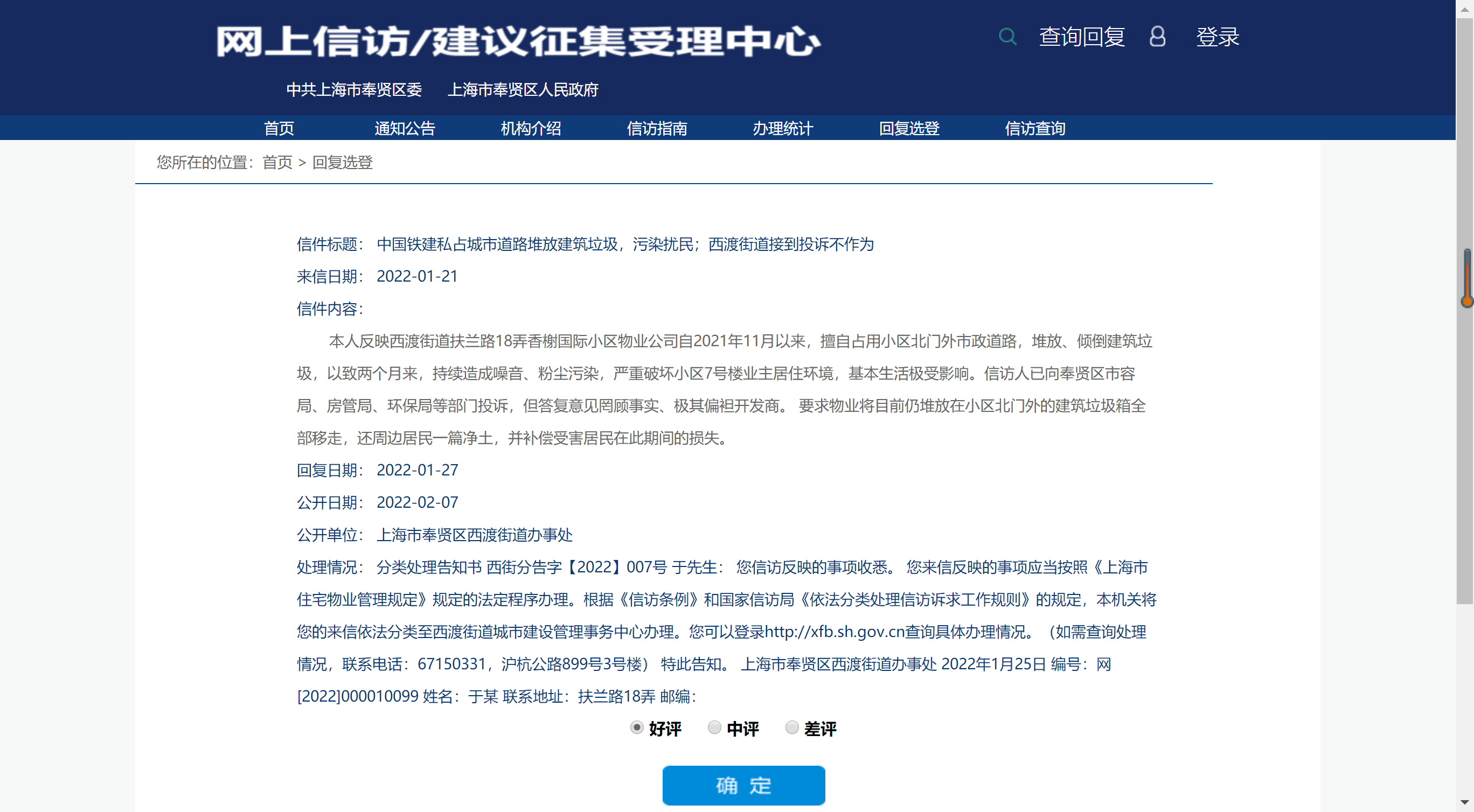Viewport: 1474px width, 812px height.
Task: Open the 通知公告 navigation item
Action: coord(405,128)
